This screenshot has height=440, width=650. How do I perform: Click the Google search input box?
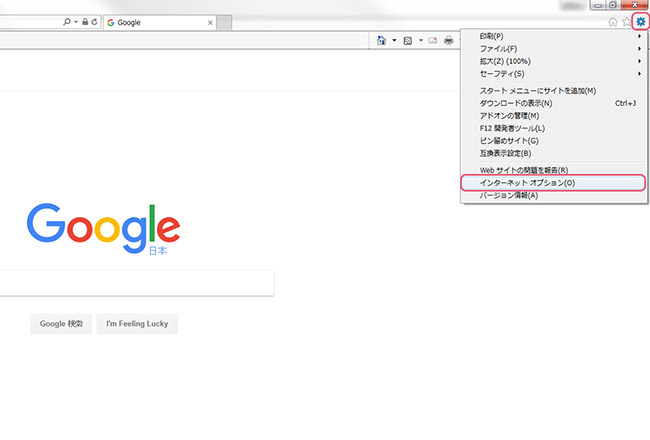click(137, 283)
